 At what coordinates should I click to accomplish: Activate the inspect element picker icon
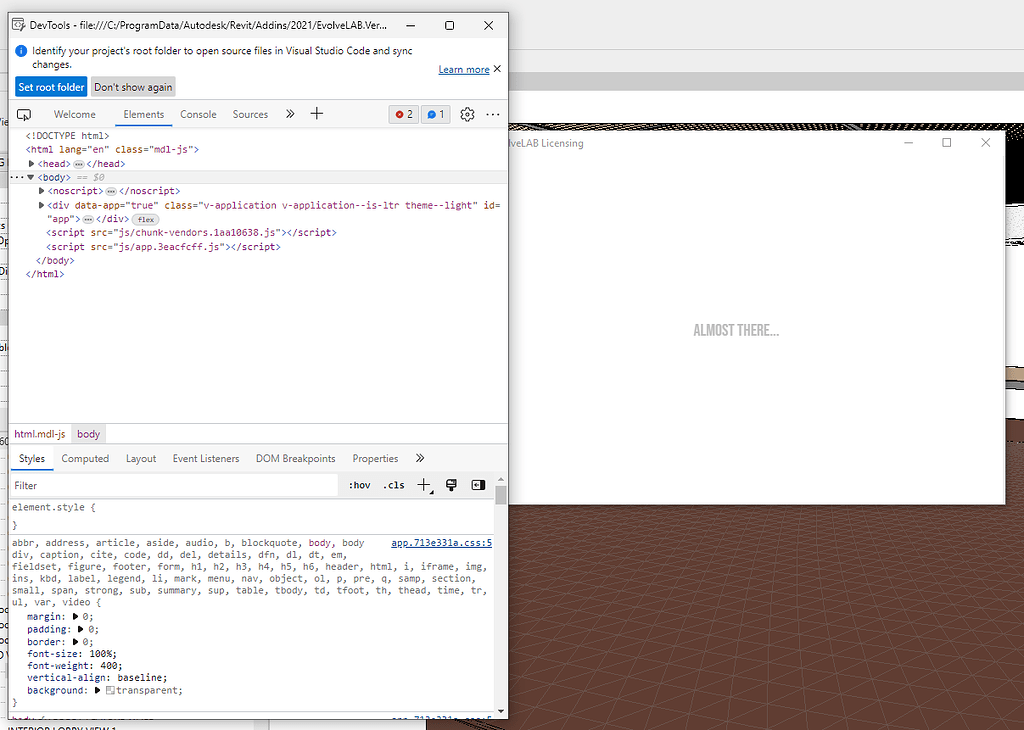25,115
